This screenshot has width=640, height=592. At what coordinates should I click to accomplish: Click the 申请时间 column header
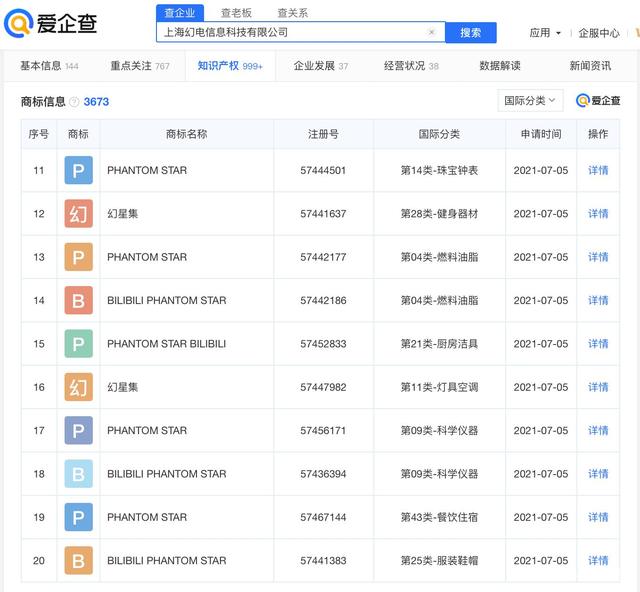[x=541, y=134]
